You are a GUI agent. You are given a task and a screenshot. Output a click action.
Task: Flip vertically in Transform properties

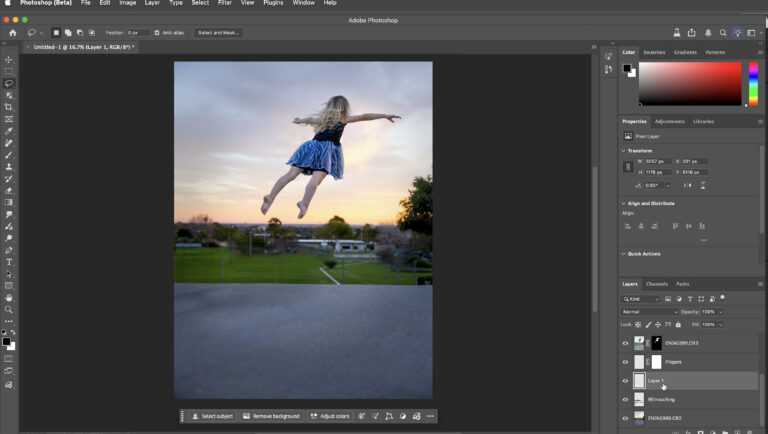[703, 185]
